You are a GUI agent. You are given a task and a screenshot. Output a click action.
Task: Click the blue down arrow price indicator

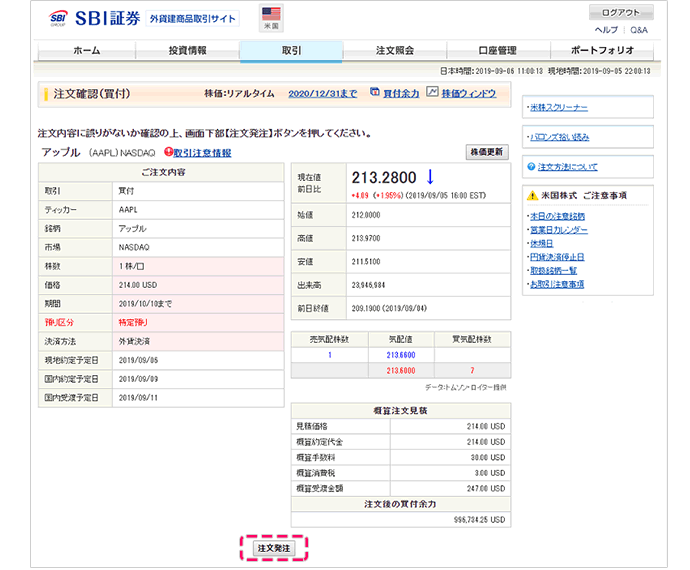[x=430, y=177]
